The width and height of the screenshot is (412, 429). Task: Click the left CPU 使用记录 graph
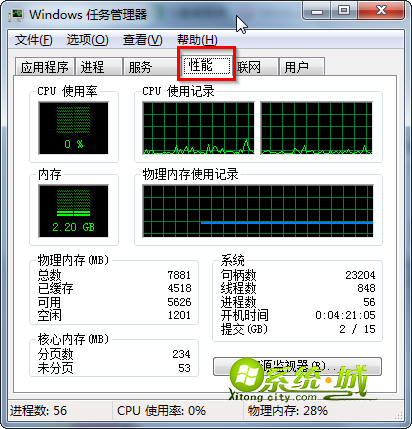(198, 128)
